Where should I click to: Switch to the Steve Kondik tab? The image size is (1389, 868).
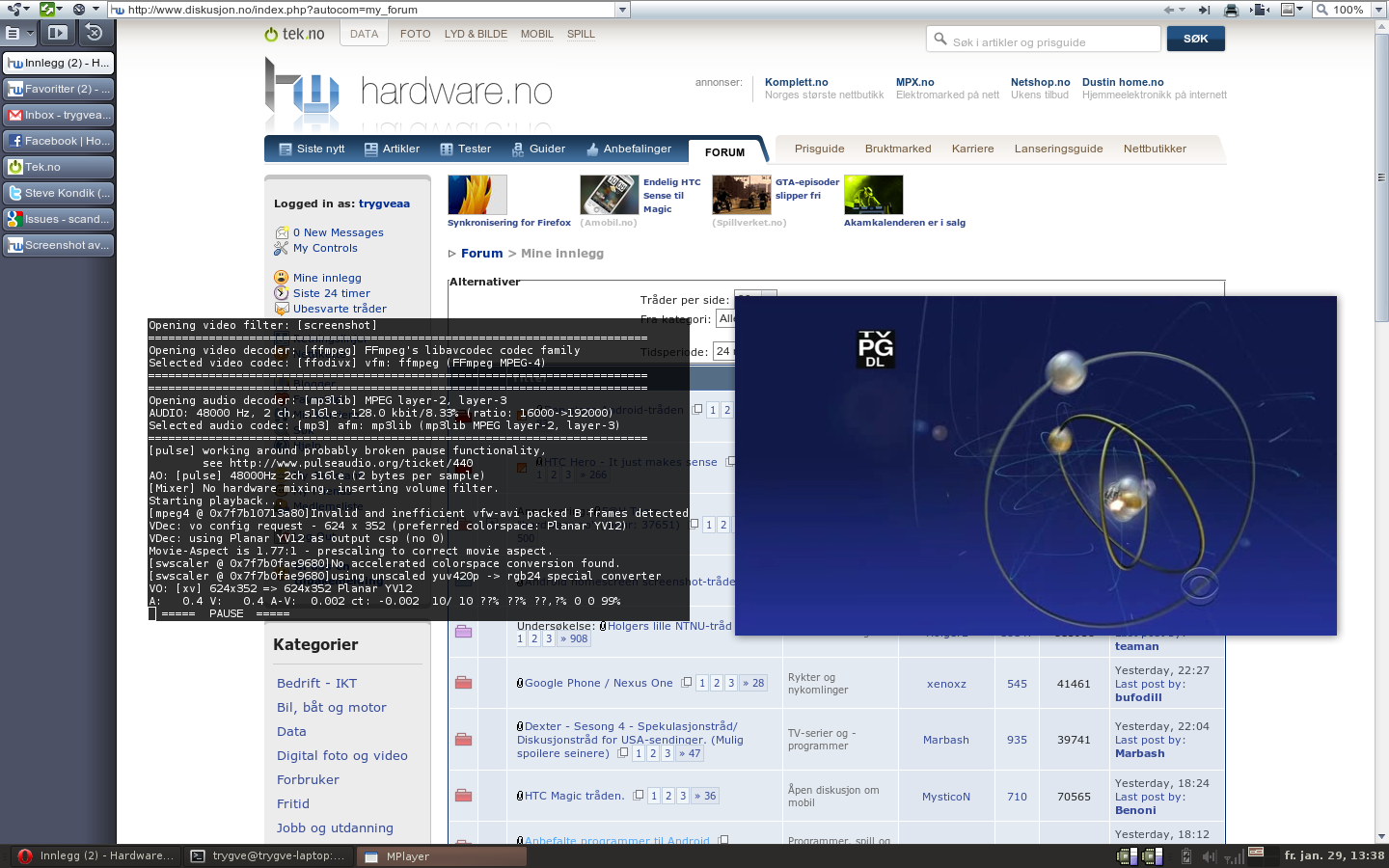point(58,193)
